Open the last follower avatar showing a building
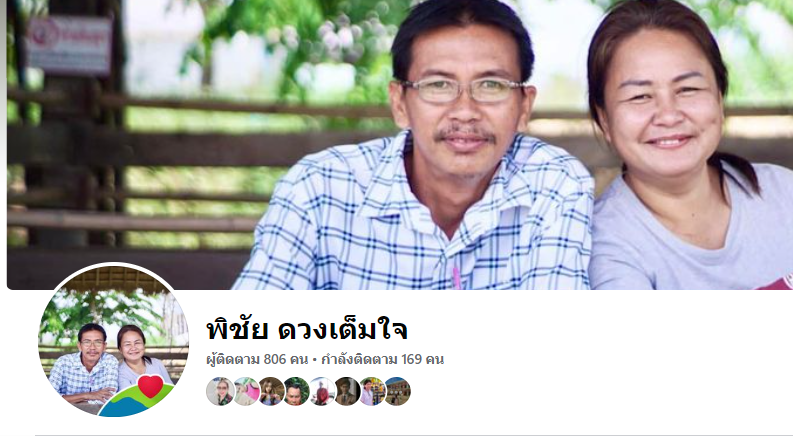 click(x=398, y=391)
